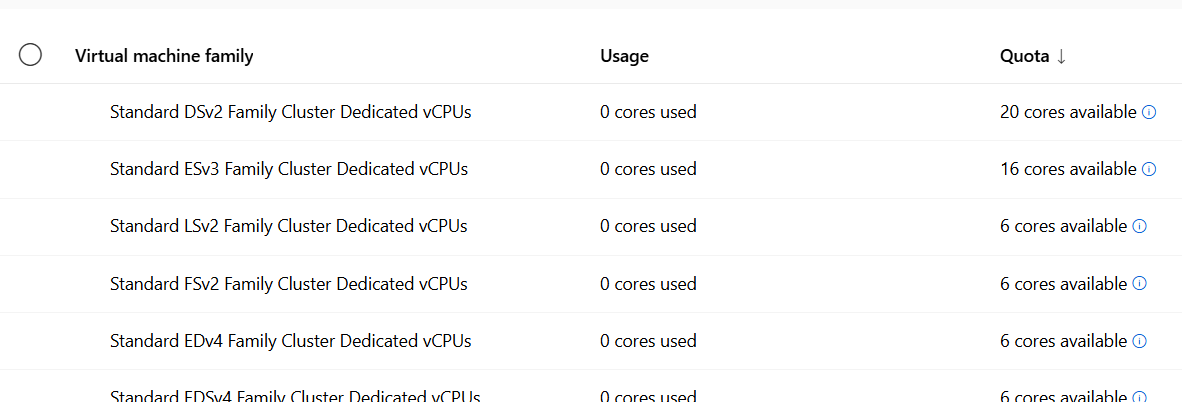Viewport: 1182px width, 402px height.
Task: Click info icon for DSv2 quota
Action: 1149,112
